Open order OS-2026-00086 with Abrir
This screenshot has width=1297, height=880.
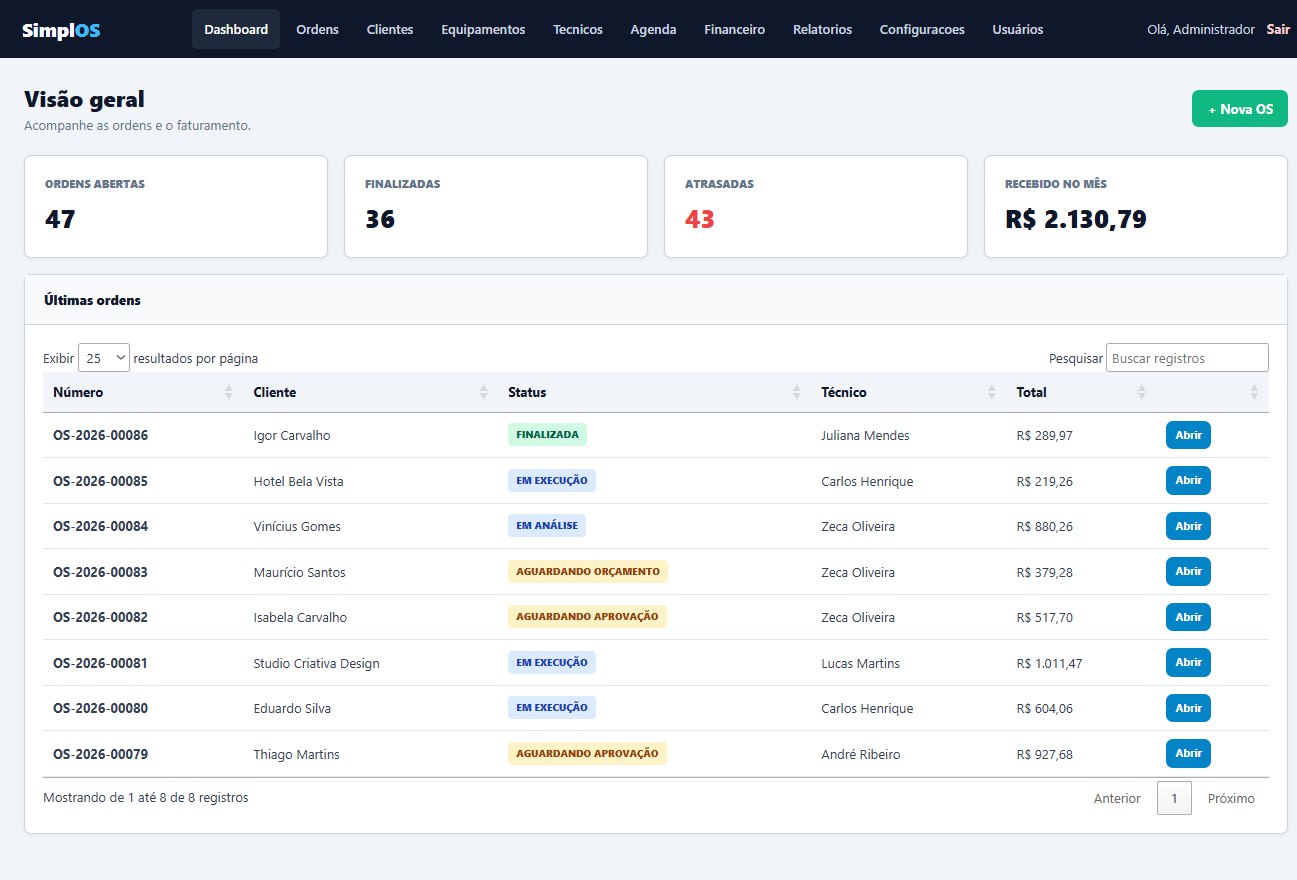pos(1188,435)
